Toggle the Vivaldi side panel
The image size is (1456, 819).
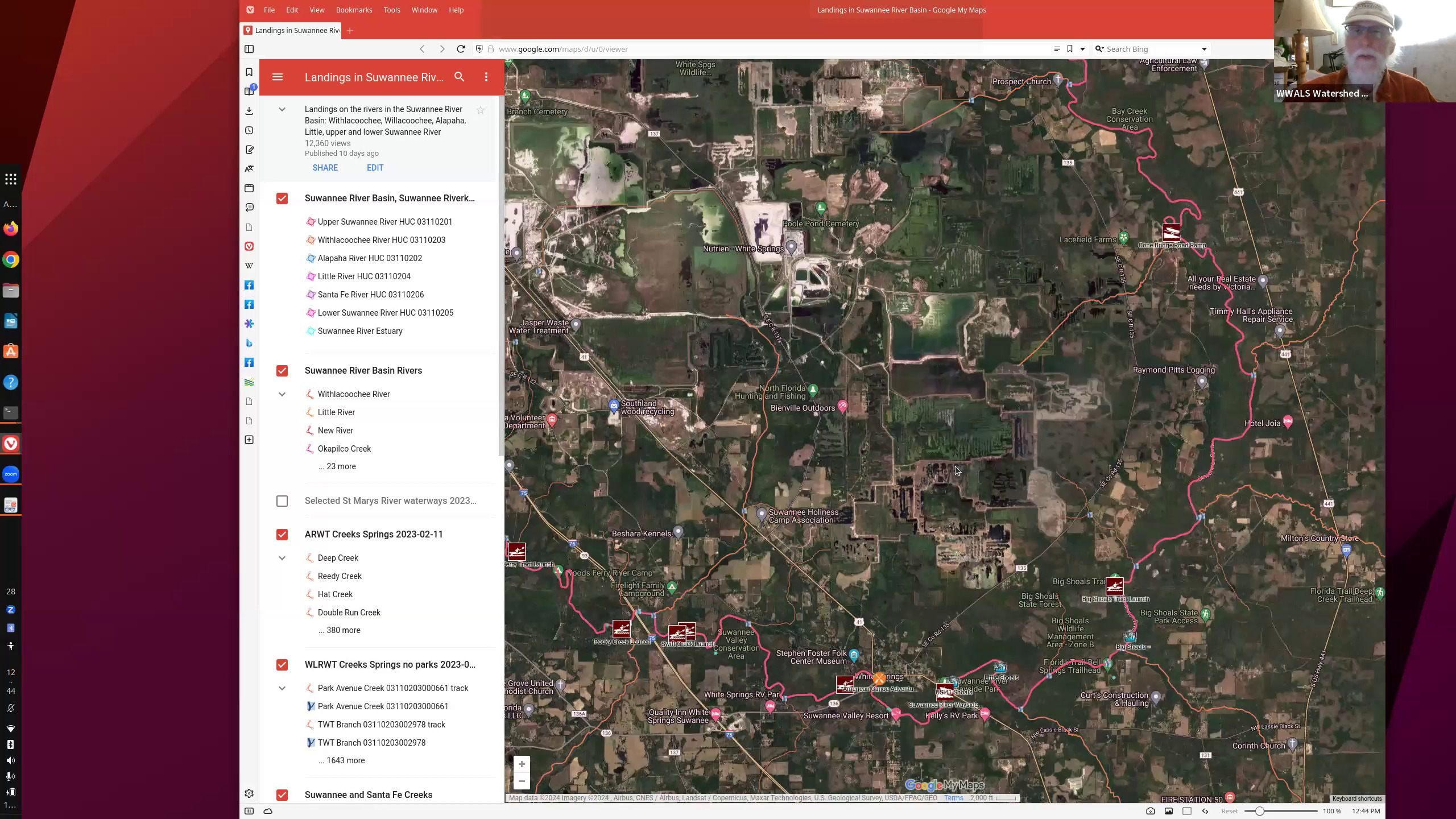pyautogui.click(x=249, y=49)
